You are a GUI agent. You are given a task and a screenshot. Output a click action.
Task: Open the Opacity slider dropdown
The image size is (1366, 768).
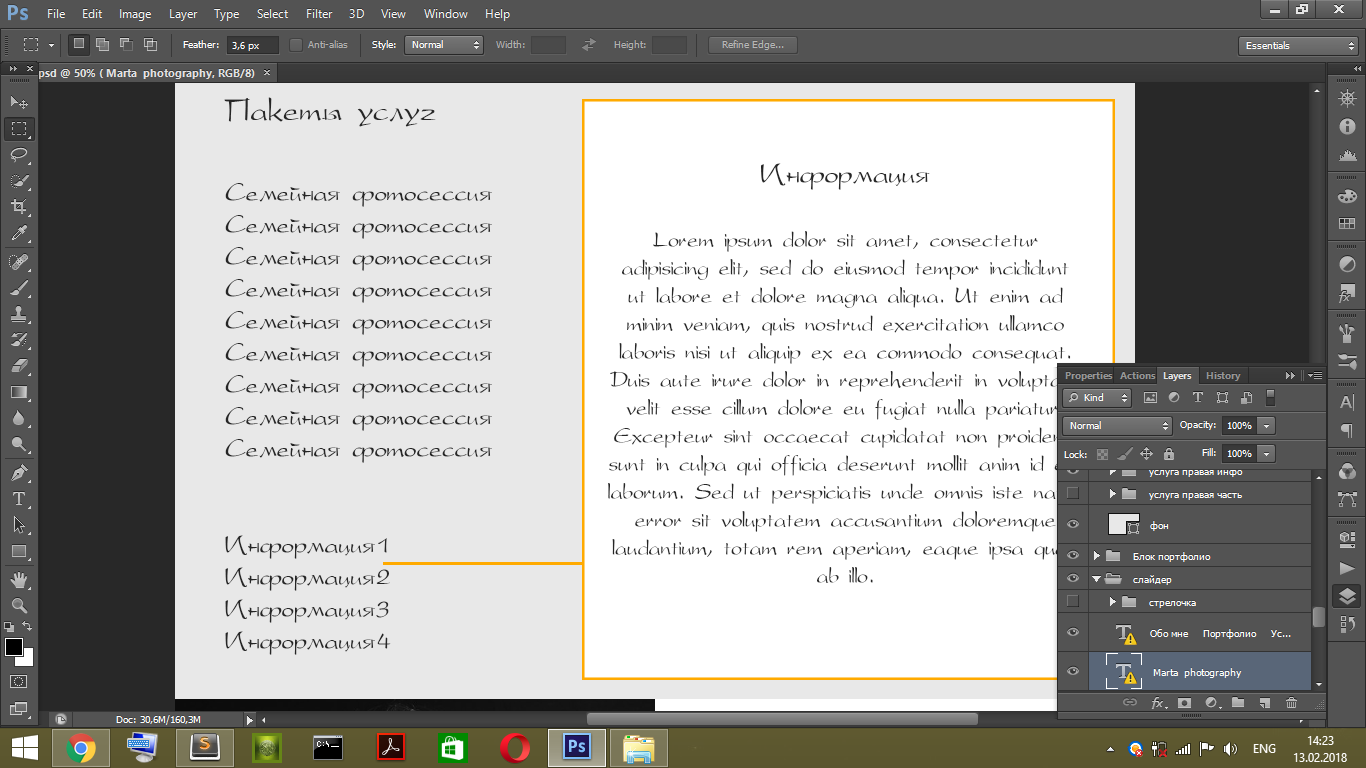click(x=1268, y=426)
